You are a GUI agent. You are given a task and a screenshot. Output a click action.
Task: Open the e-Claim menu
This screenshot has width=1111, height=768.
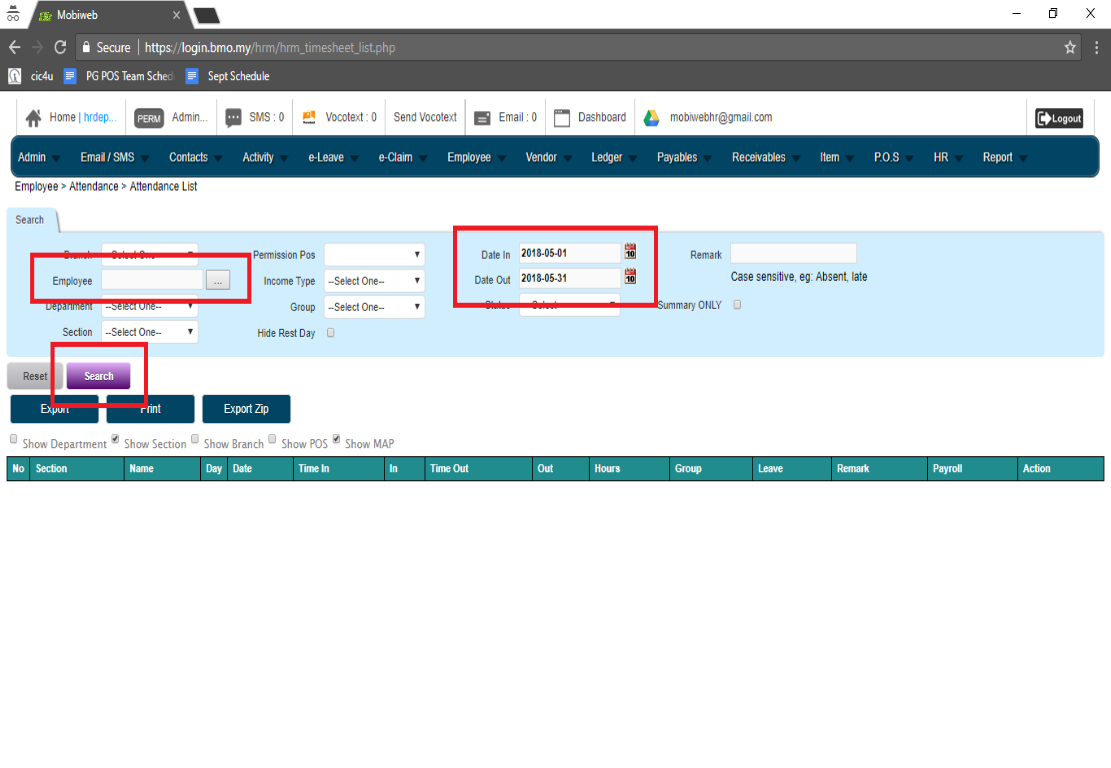pos(402,157)
